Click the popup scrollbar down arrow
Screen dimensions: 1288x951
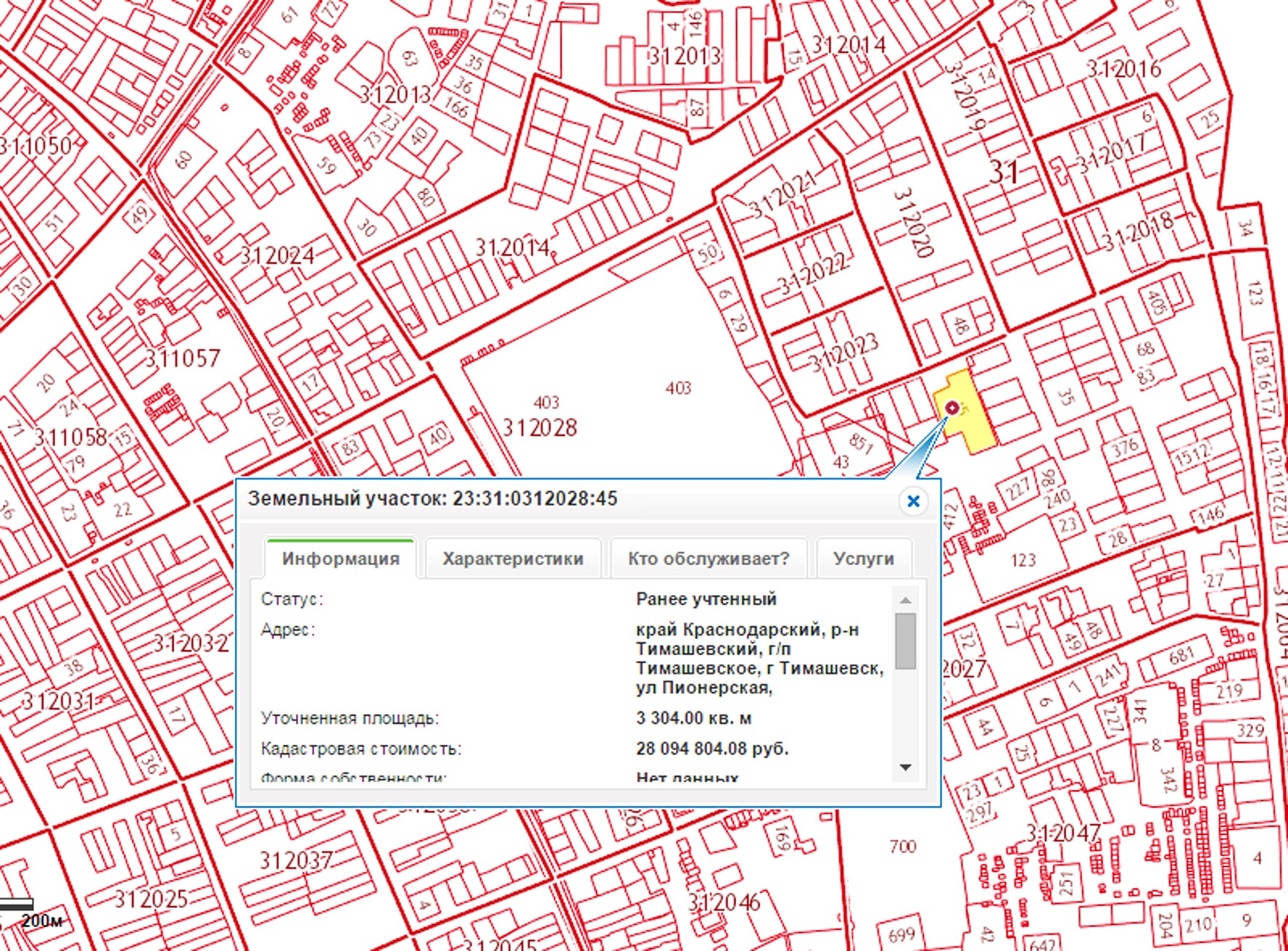pyautogui.click(x=905, y=767)
